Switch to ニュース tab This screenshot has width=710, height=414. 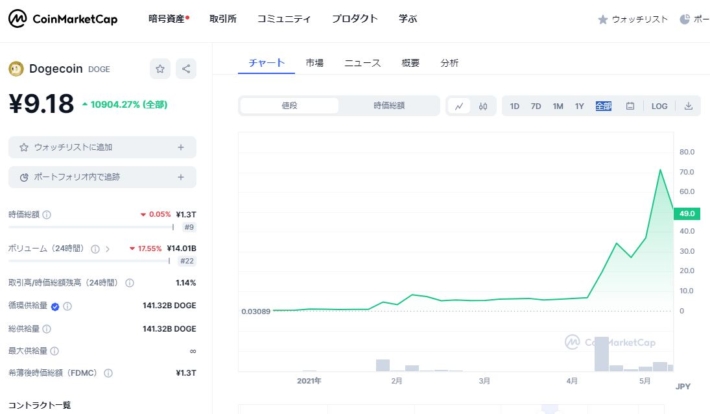362,63
